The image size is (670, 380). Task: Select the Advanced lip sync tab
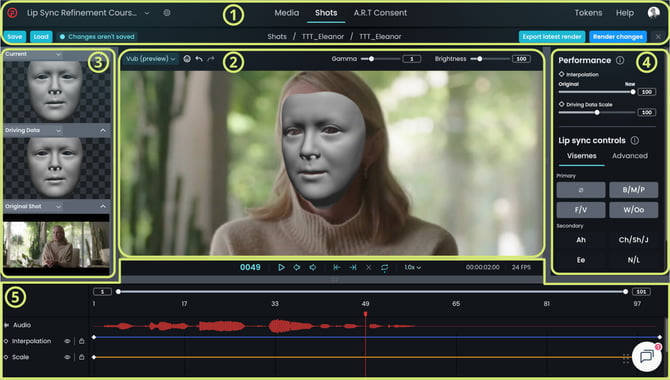(630, 156)
